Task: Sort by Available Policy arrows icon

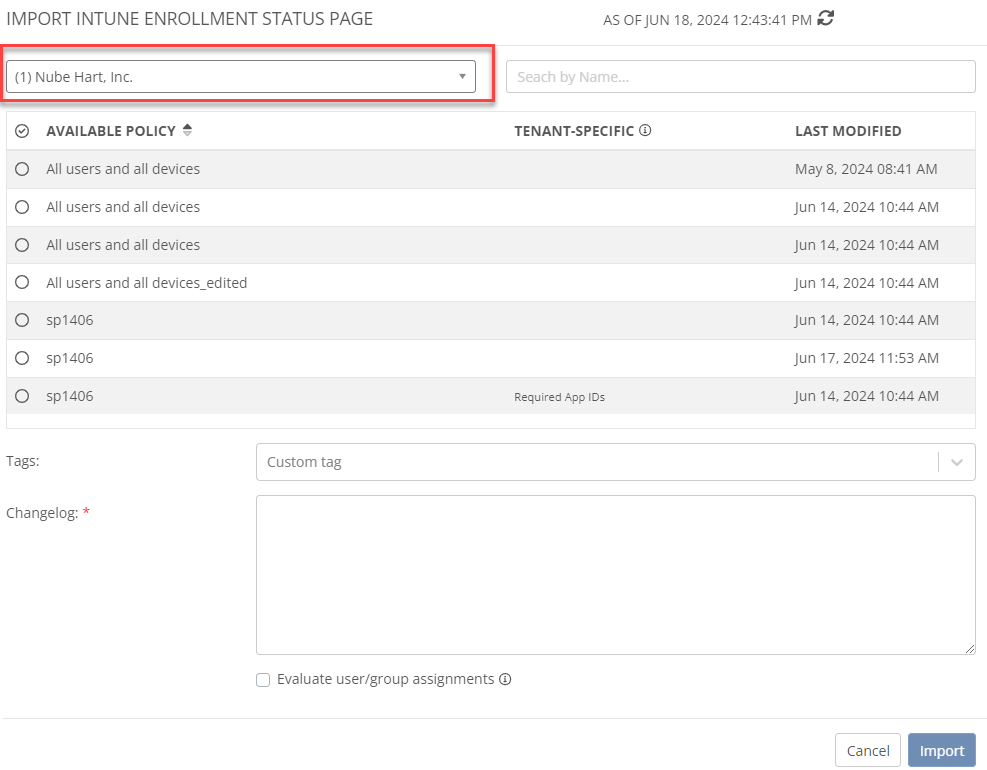Action: [x=187, y=130]
